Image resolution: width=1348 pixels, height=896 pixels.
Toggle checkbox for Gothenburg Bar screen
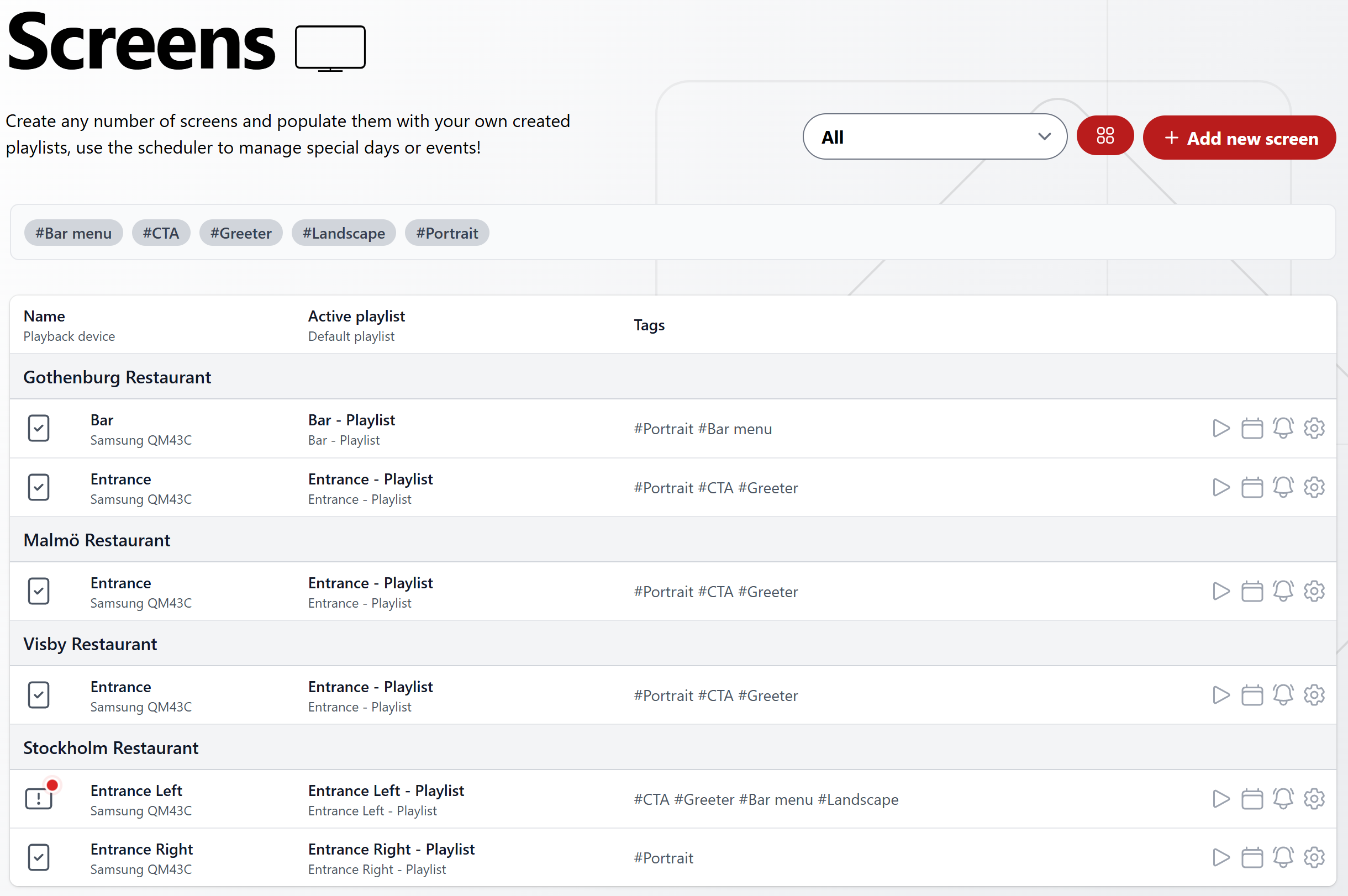[38, 428]
